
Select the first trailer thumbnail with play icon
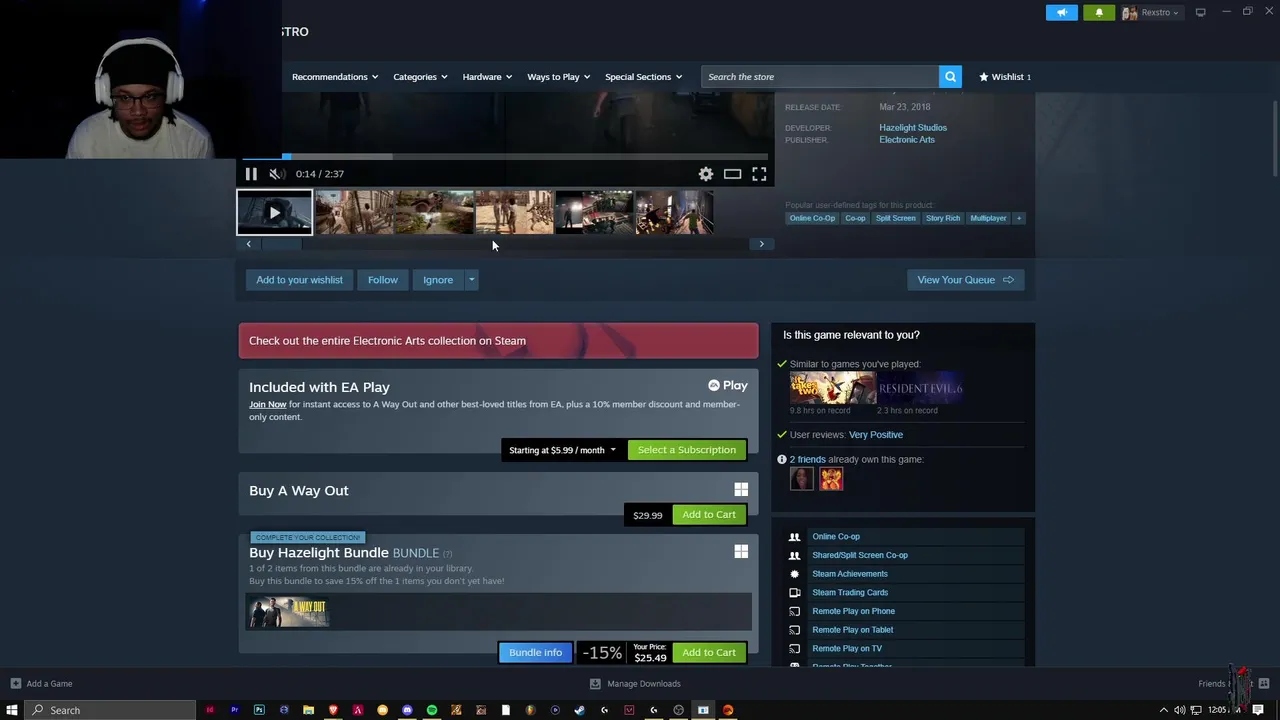(274, 212)
